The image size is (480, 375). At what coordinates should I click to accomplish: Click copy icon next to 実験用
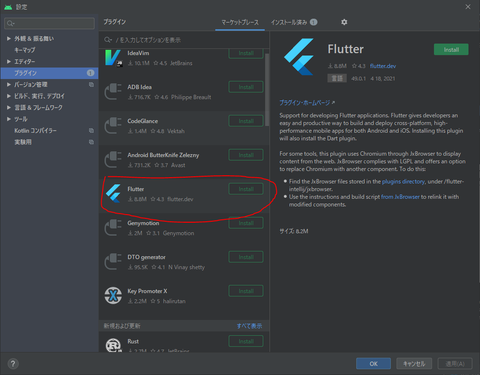pos(91,142)
